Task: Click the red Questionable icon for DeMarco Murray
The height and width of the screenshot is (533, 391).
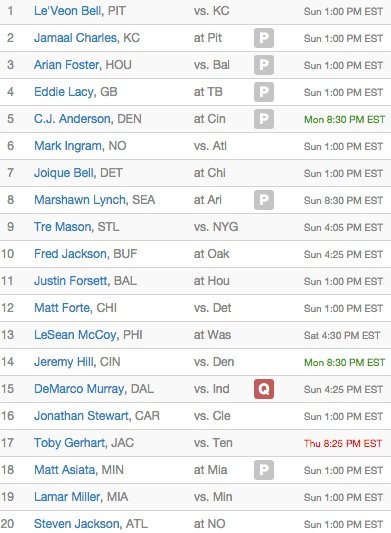Action: [264, 389]
